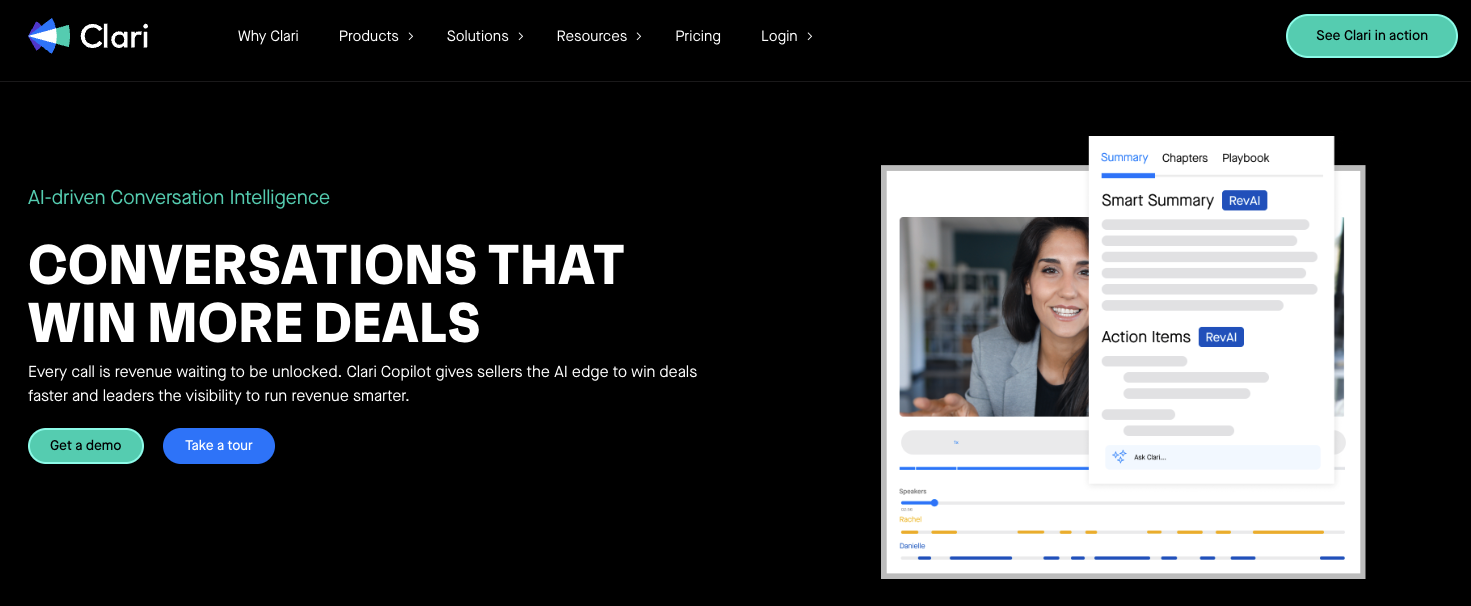The image size is (1471, 606).
Task: Go to the Pricing page
Action: (697, 36)
